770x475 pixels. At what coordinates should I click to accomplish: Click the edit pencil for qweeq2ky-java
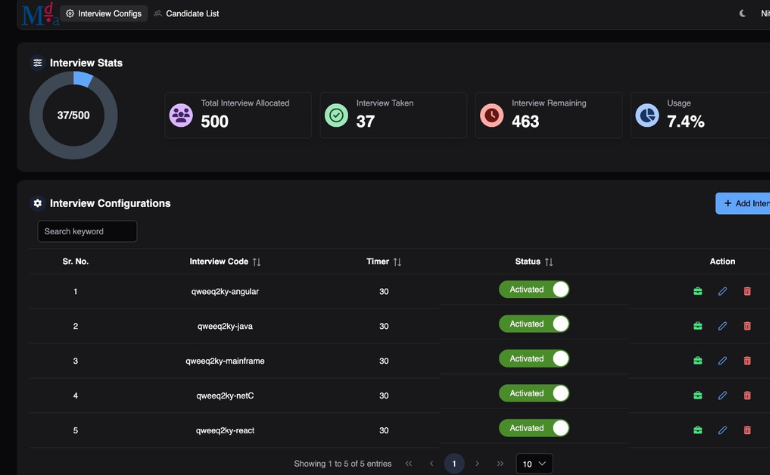[723, 326]
